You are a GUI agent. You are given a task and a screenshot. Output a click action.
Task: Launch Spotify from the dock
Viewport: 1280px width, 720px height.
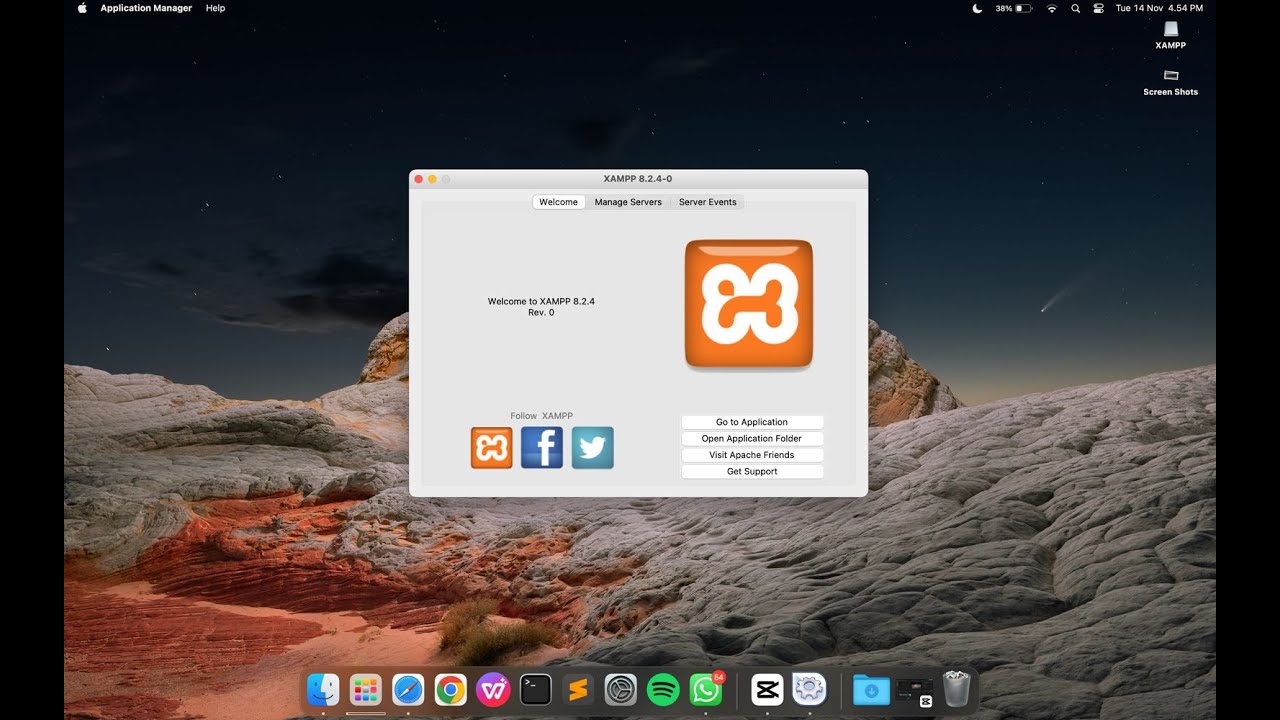tap(663, 689)
